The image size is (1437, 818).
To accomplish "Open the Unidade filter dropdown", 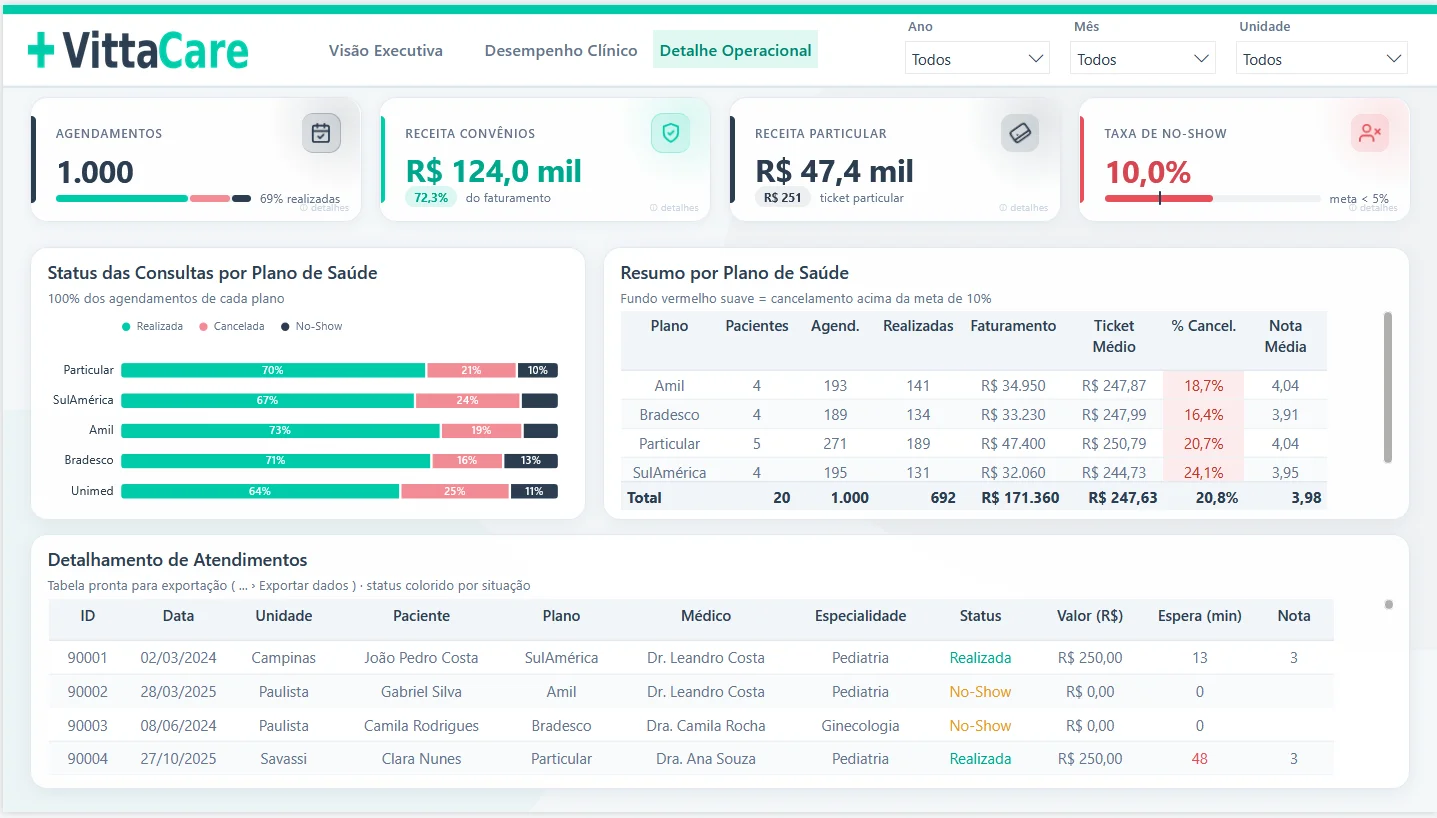I will 1321,59.
